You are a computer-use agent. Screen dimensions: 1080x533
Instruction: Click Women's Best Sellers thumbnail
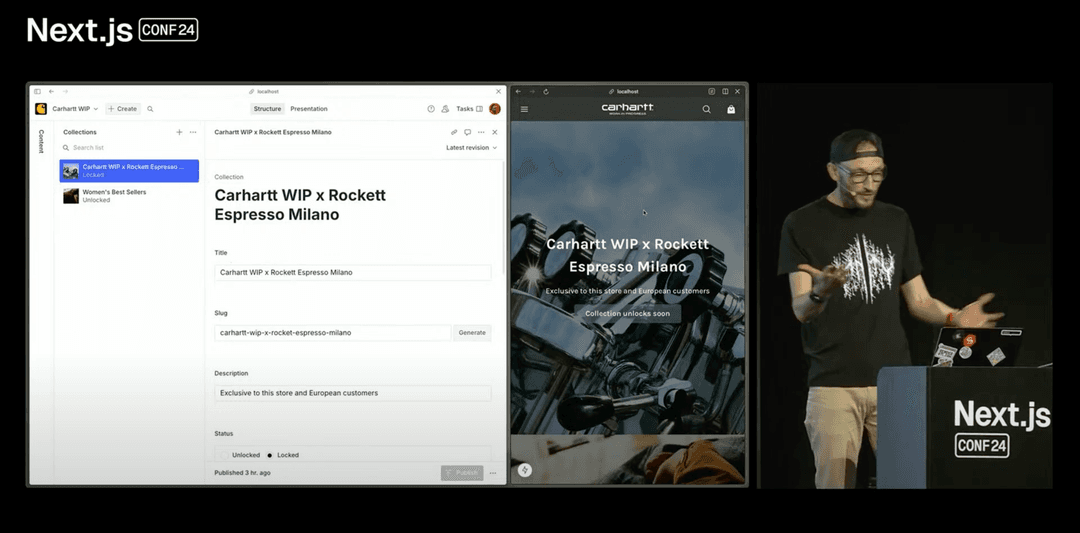pyautogui.click(x=71, y=196)
